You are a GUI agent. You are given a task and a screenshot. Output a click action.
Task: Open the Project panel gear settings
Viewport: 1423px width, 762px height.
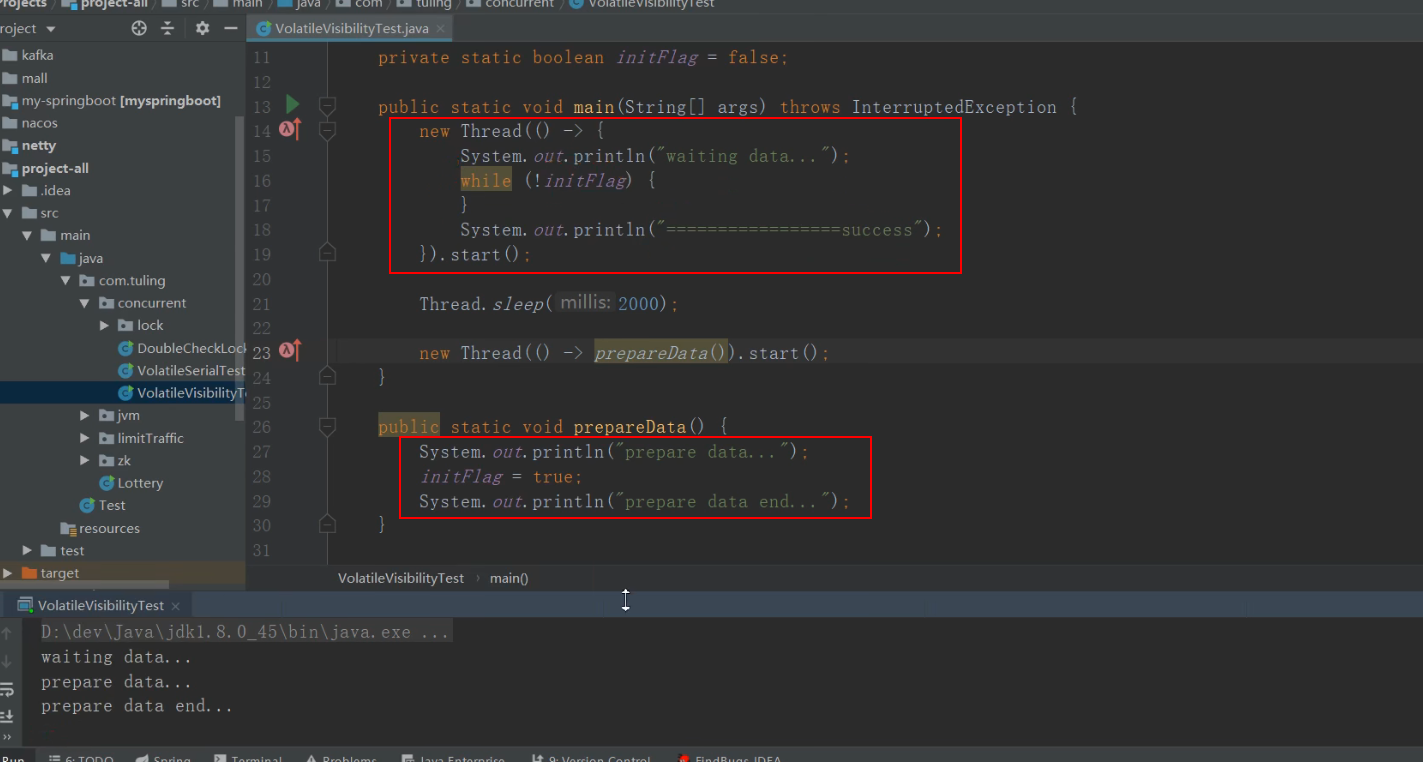202,28
